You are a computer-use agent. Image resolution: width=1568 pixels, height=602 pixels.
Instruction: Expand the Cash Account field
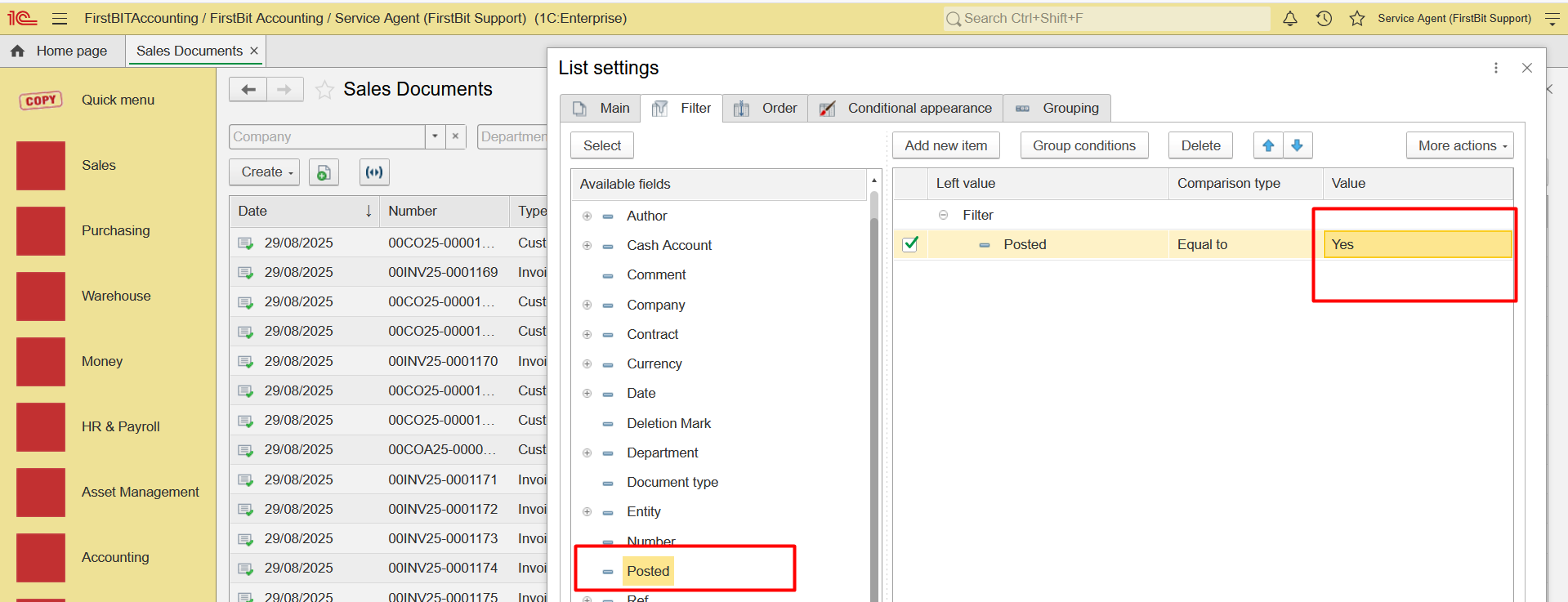tap(587, 245)
